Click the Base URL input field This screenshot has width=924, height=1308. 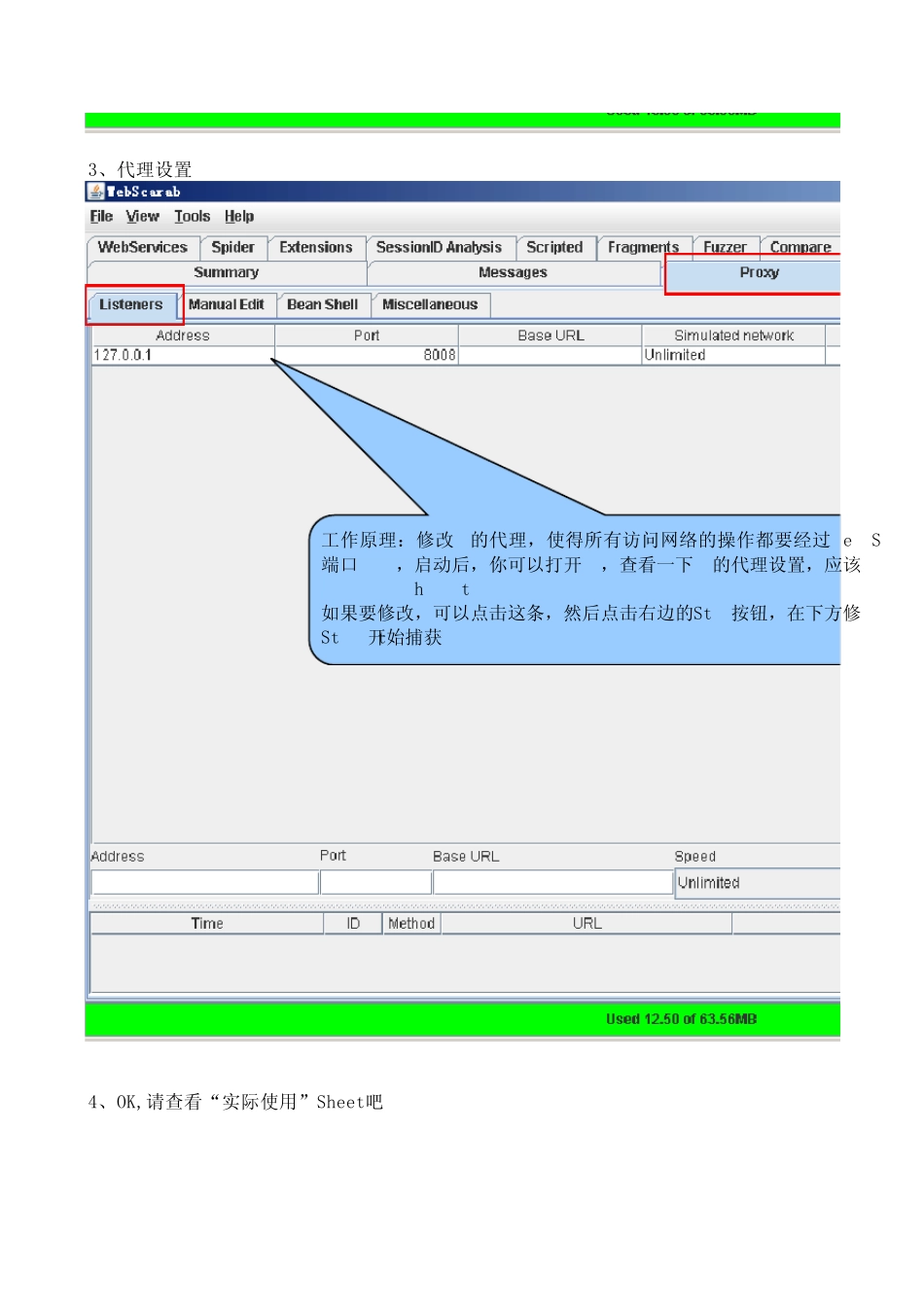pos(552,882)
